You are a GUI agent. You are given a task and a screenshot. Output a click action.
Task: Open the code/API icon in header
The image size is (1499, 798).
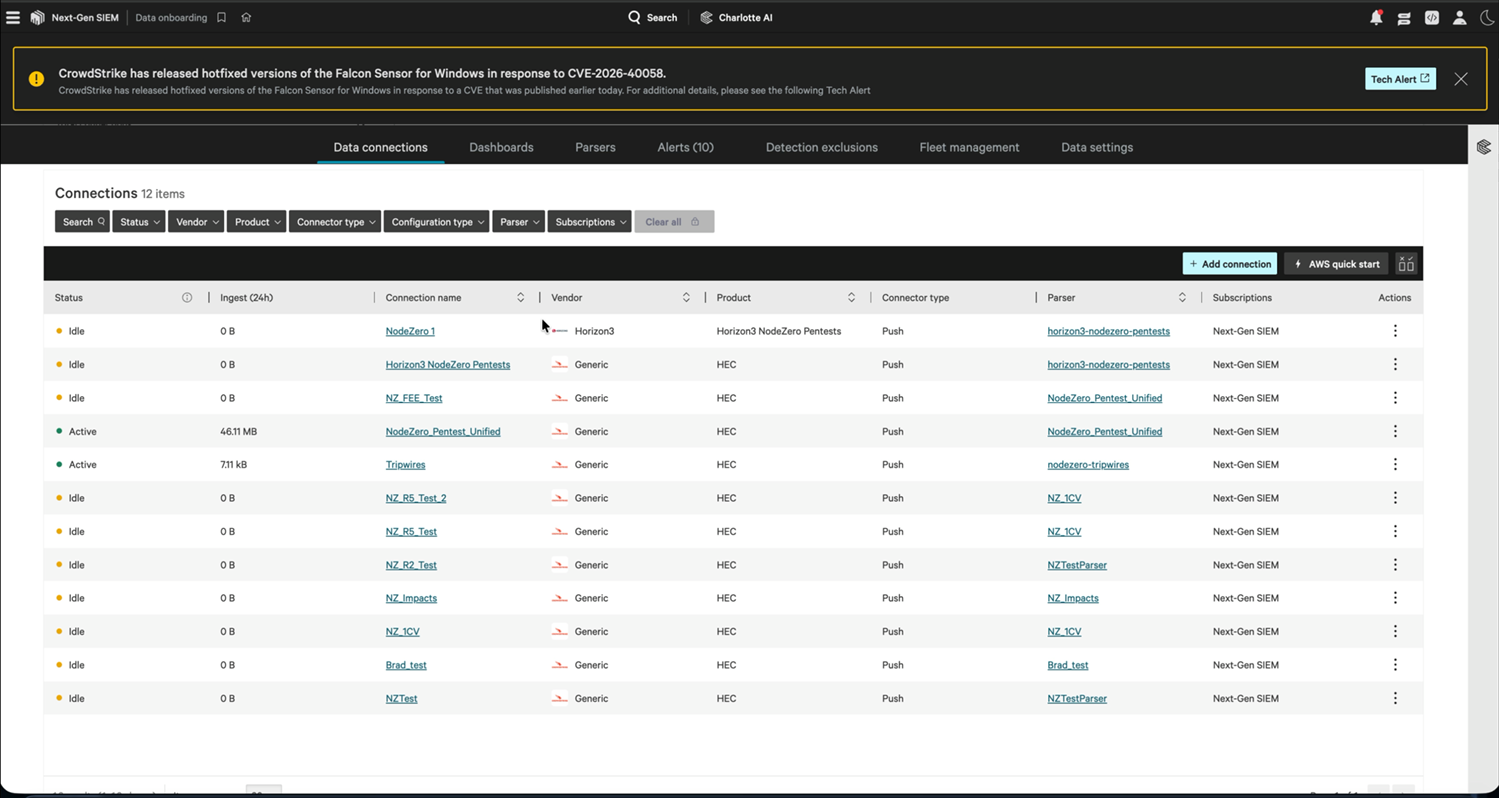tap(1432, 17)
